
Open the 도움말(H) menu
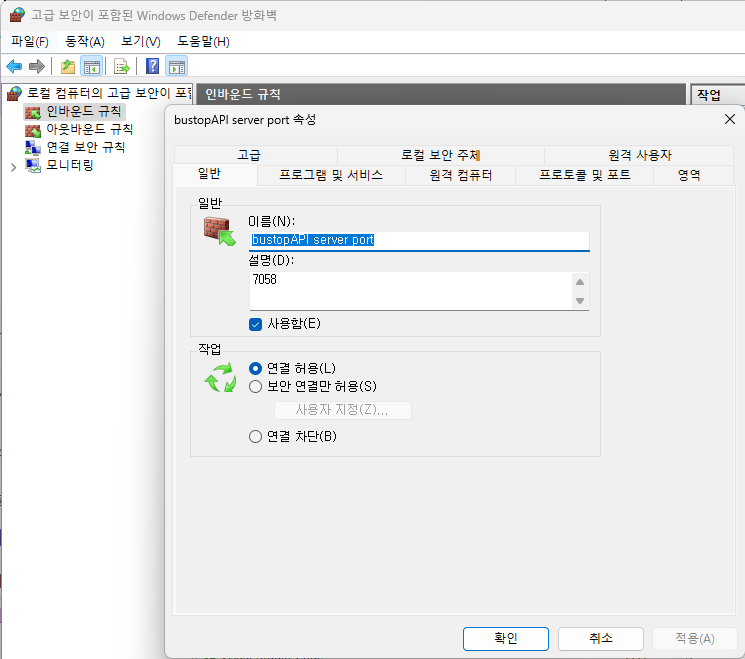click(203, 42)
